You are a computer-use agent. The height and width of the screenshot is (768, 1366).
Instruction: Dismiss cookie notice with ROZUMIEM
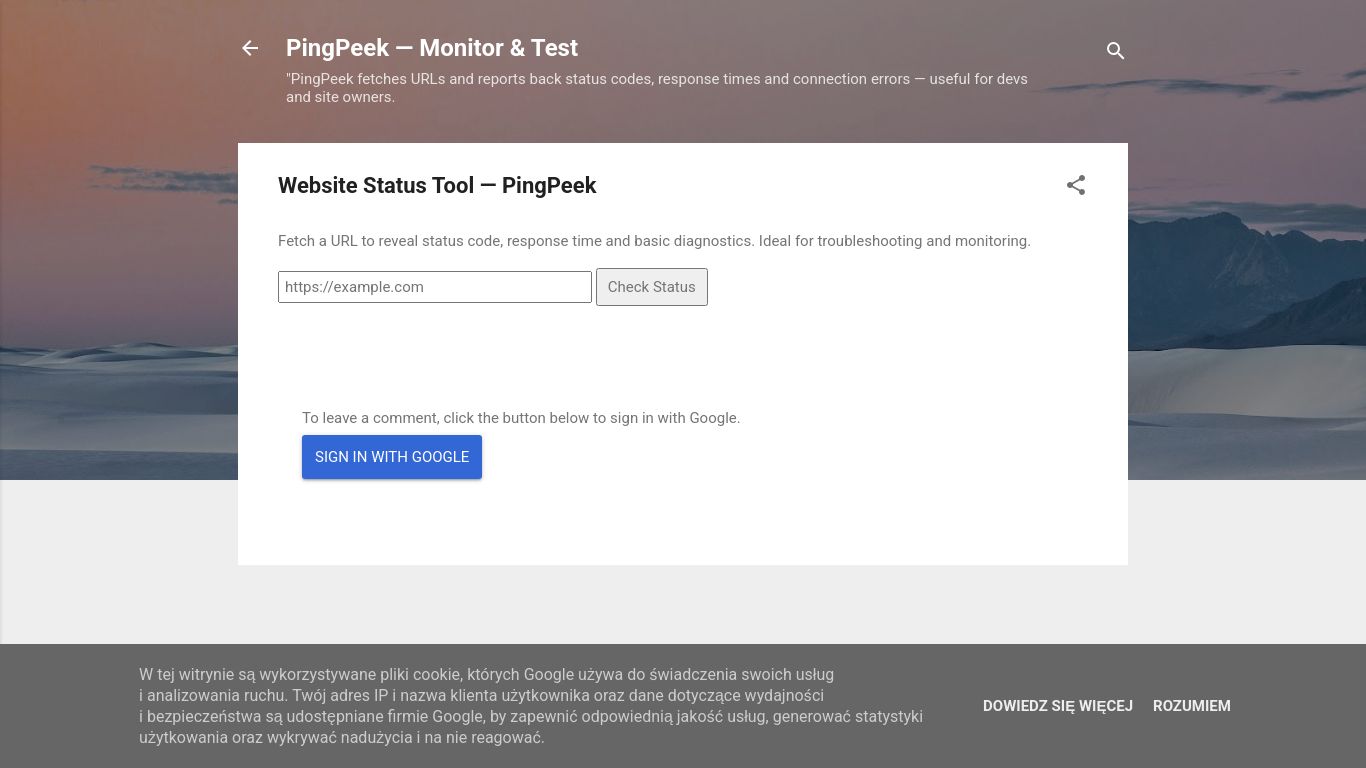pyautogui.click(x=1191, y=706)
